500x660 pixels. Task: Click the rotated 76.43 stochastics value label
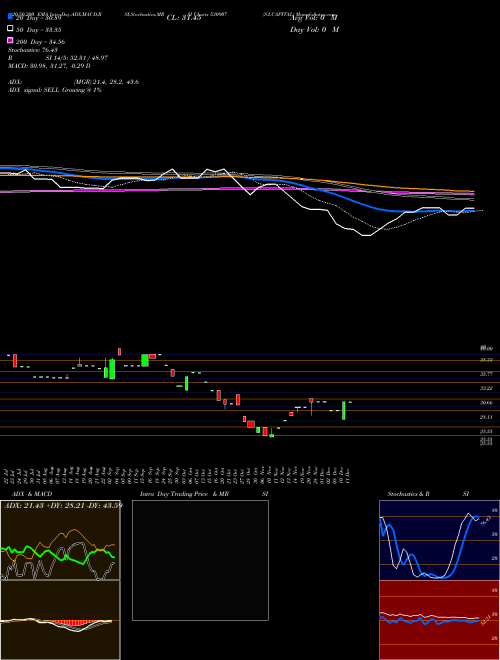484,521
